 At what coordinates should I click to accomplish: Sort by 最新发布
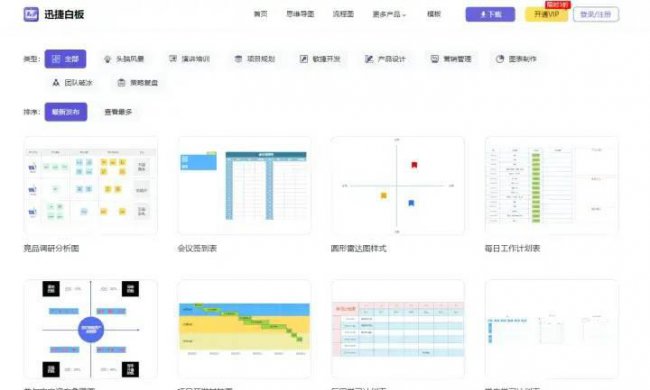[x=66, y=112]
